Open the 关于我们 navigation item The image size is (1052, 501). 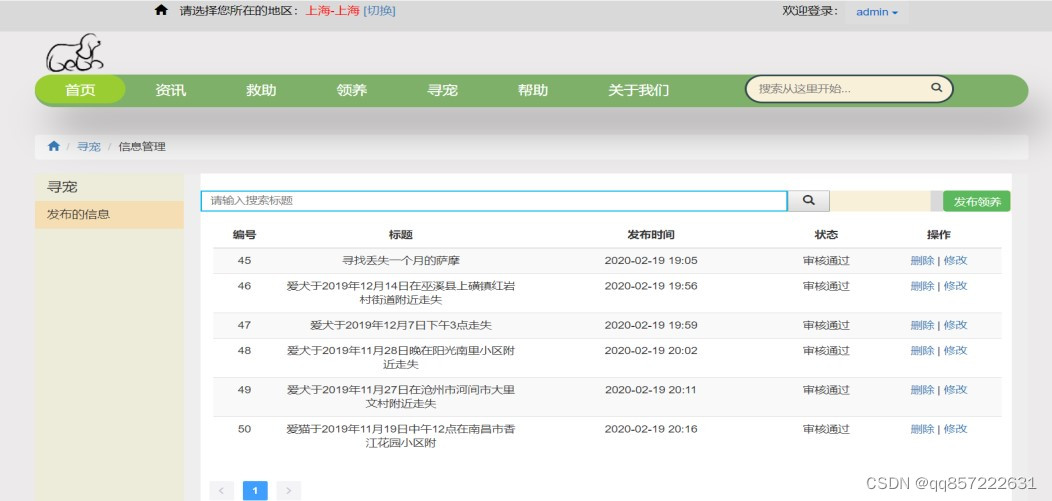pos(638,90)
